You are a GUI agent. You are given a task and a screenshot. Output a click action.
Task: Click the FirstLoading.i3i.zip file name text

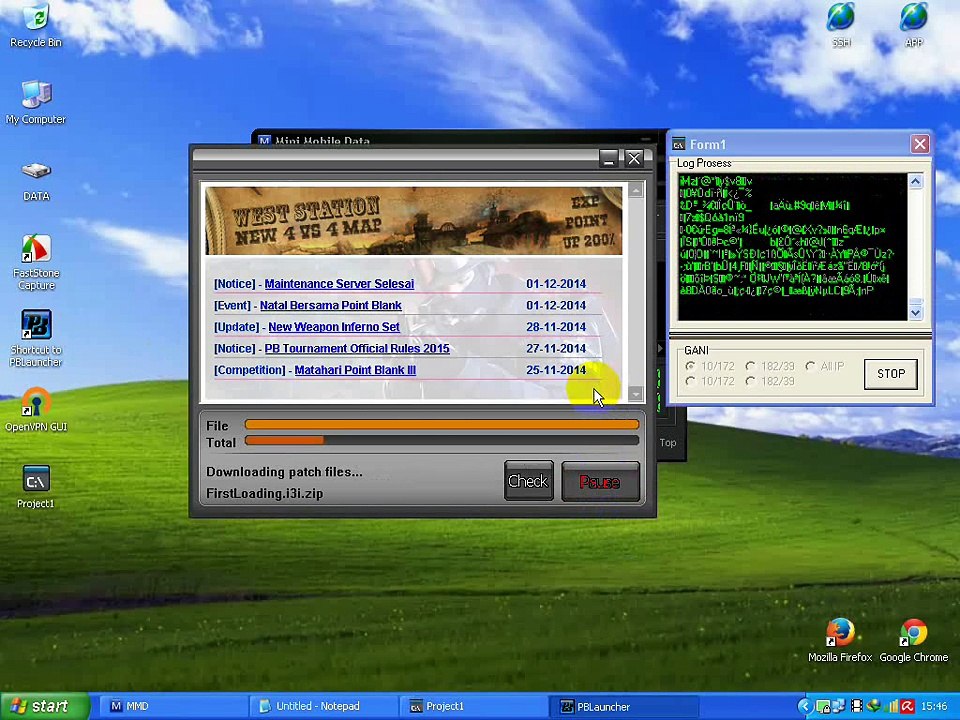(x=264, y=493)
